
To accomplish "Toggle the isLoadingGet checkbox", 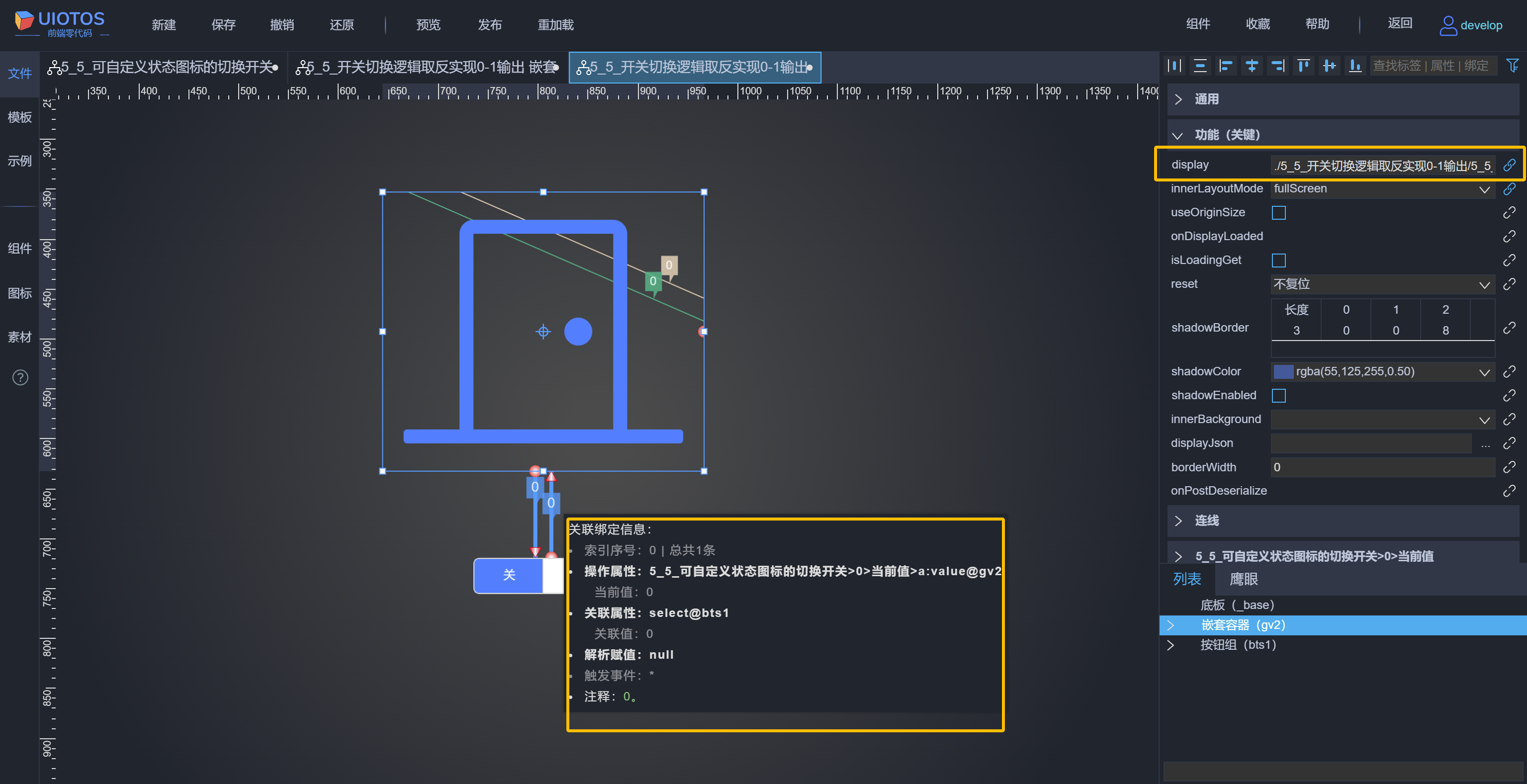I will [1278, 260].
